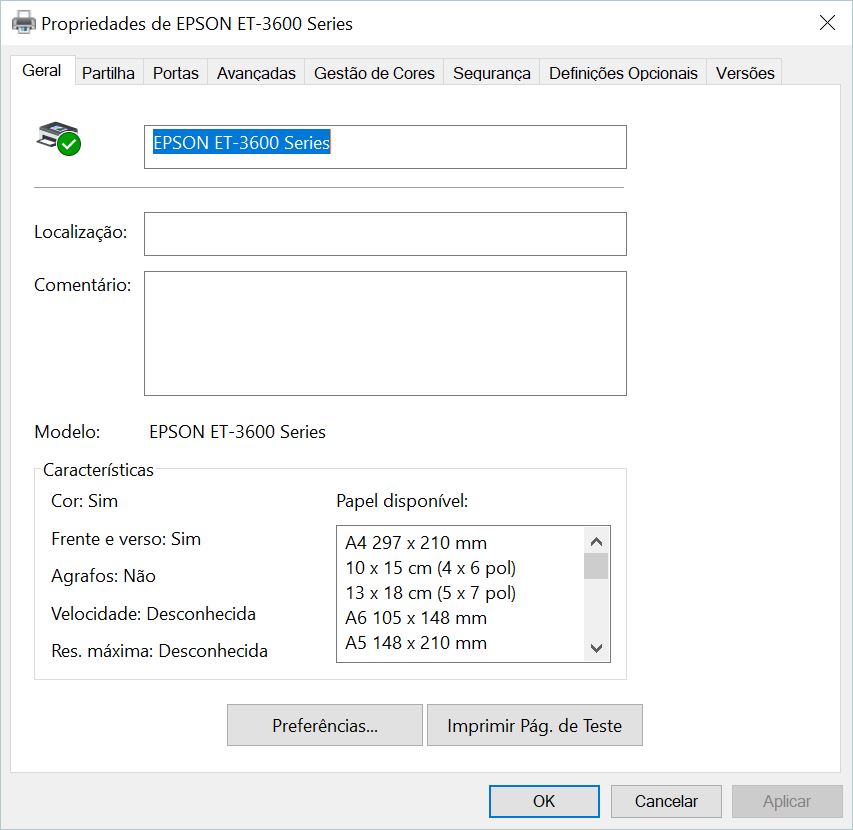853x830 pixels.
Task: Click inside the Comentário text box
Action: tap(385, 333)
